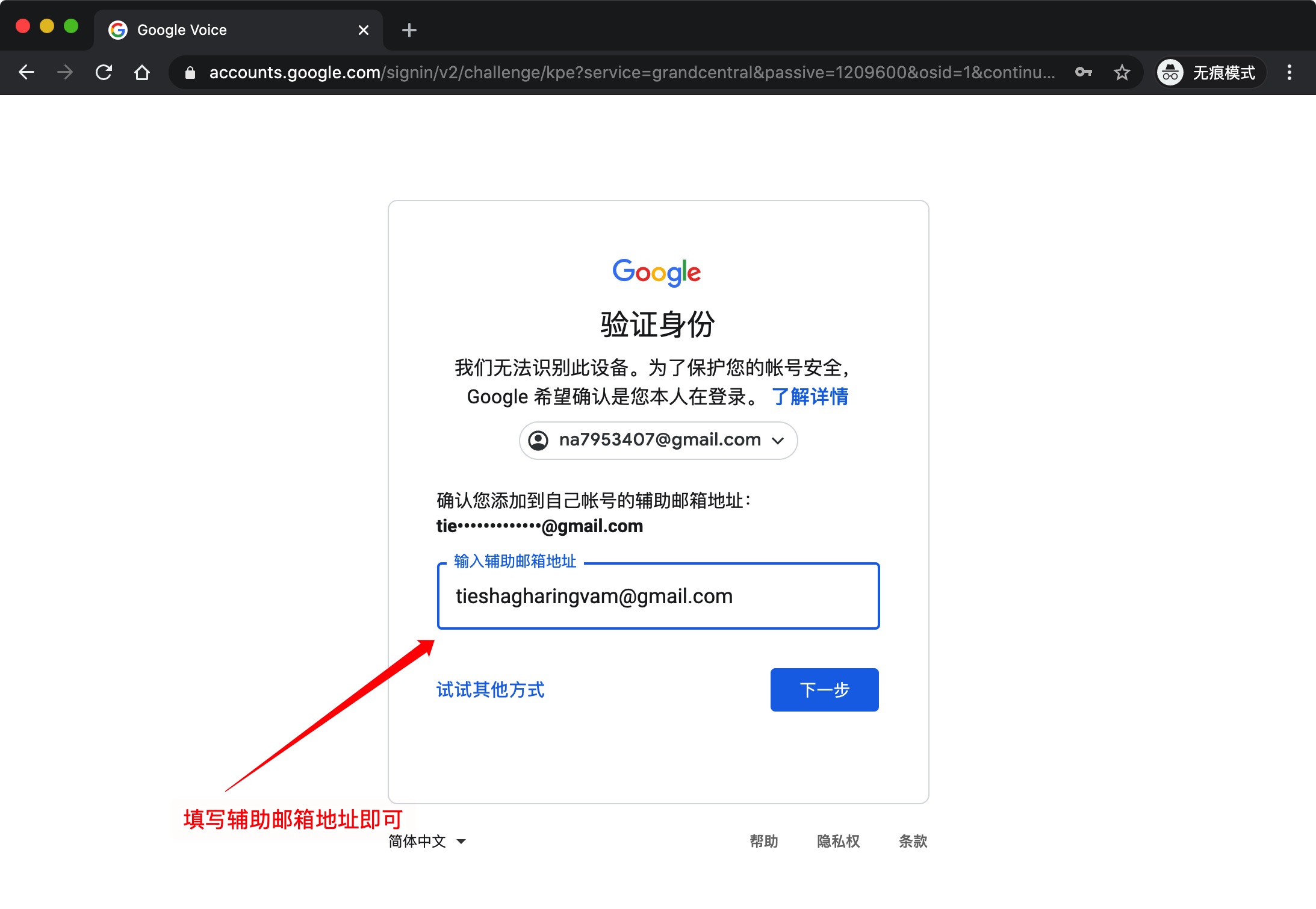1316x909 pixels.
Task: Reload the current page
Action: point(104,73)
